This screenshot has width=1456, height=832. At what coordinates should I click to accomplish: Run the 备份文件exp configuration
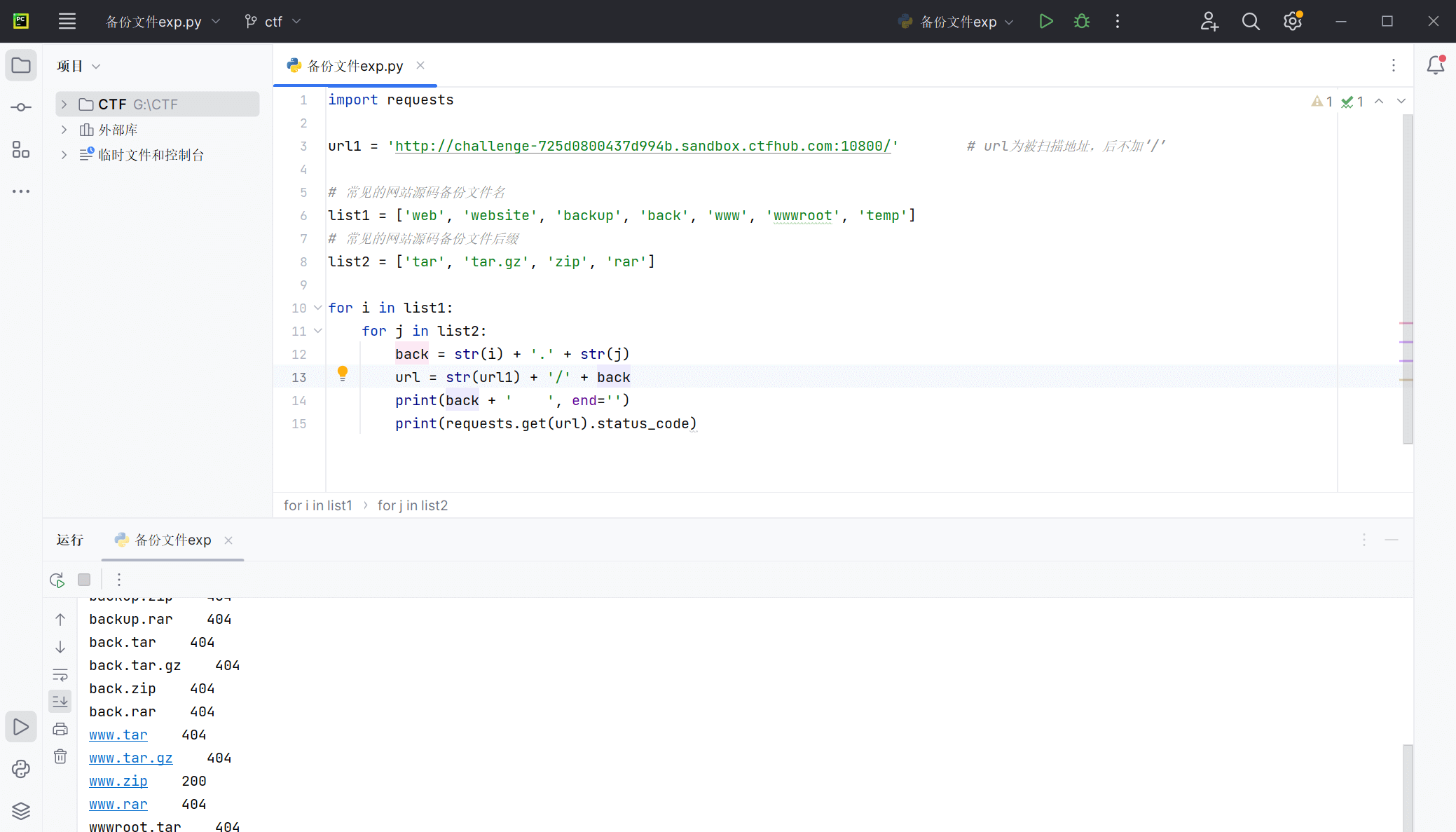point(1046,21)
